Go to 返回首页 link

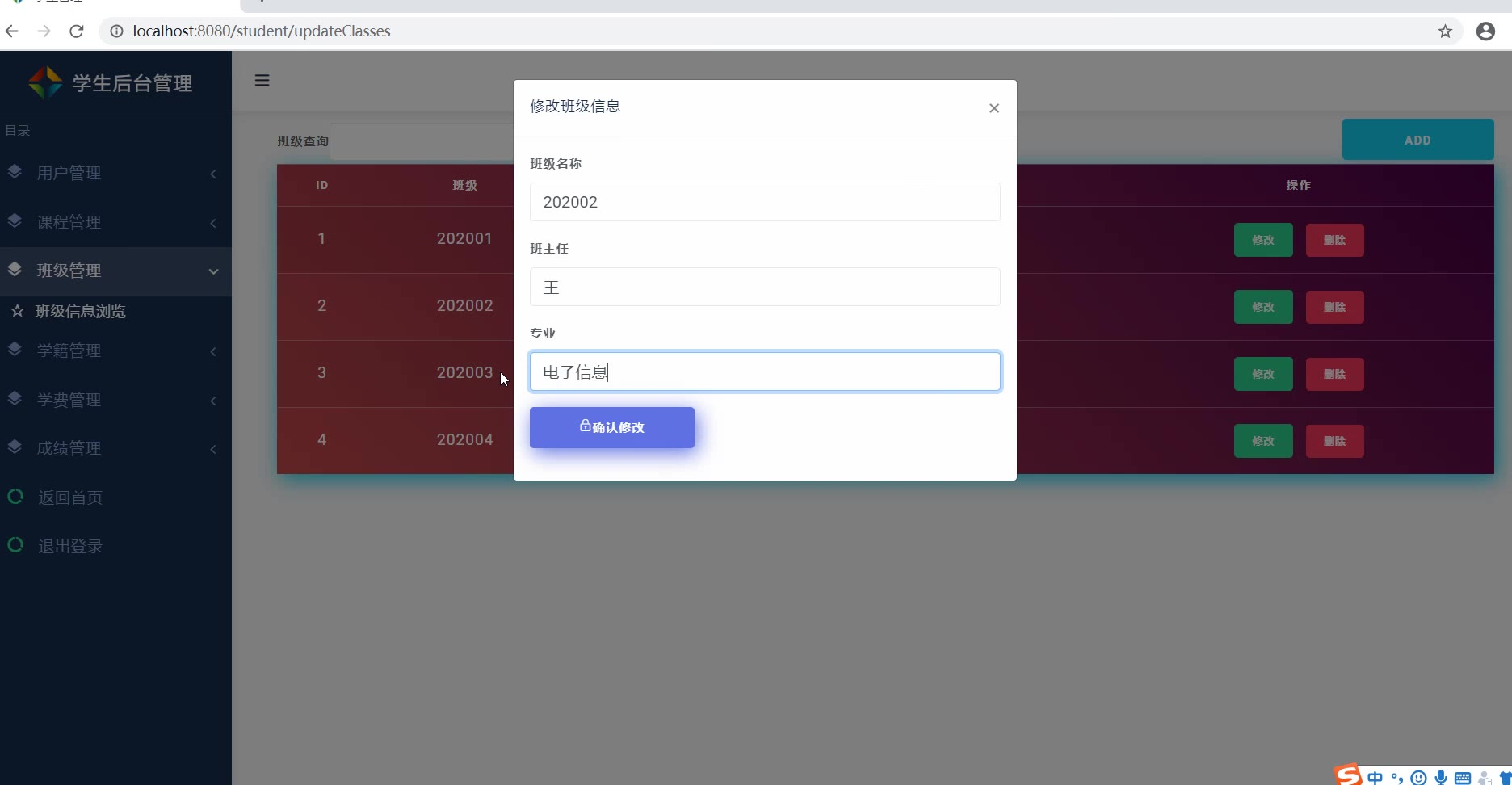69,497
